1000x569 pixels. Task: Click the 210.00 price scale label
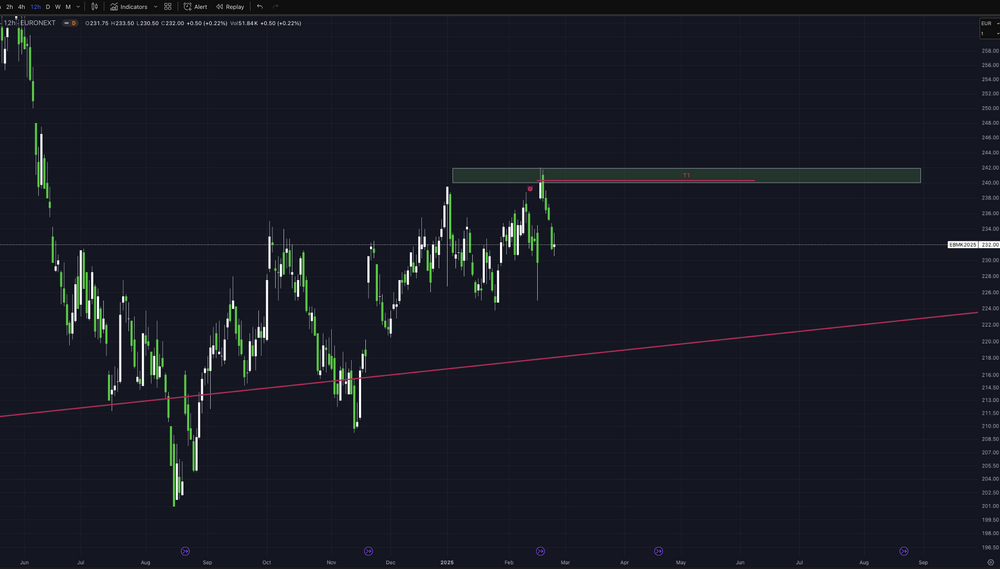point(990,426)
